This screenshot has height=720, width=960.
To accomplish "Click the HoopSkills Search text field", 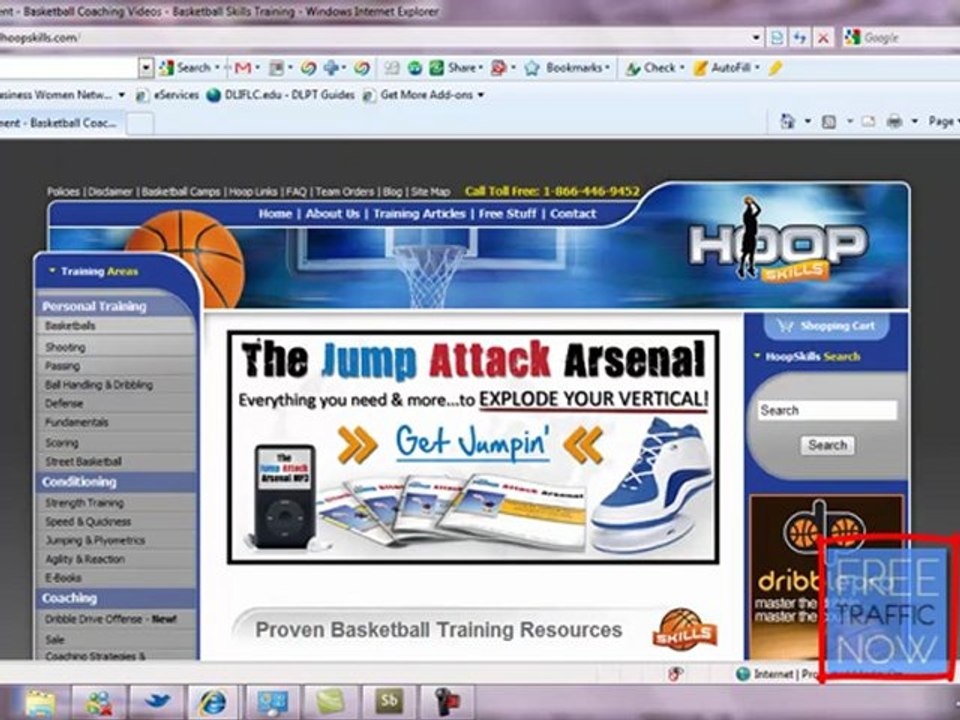I will (x=827, y=410).
